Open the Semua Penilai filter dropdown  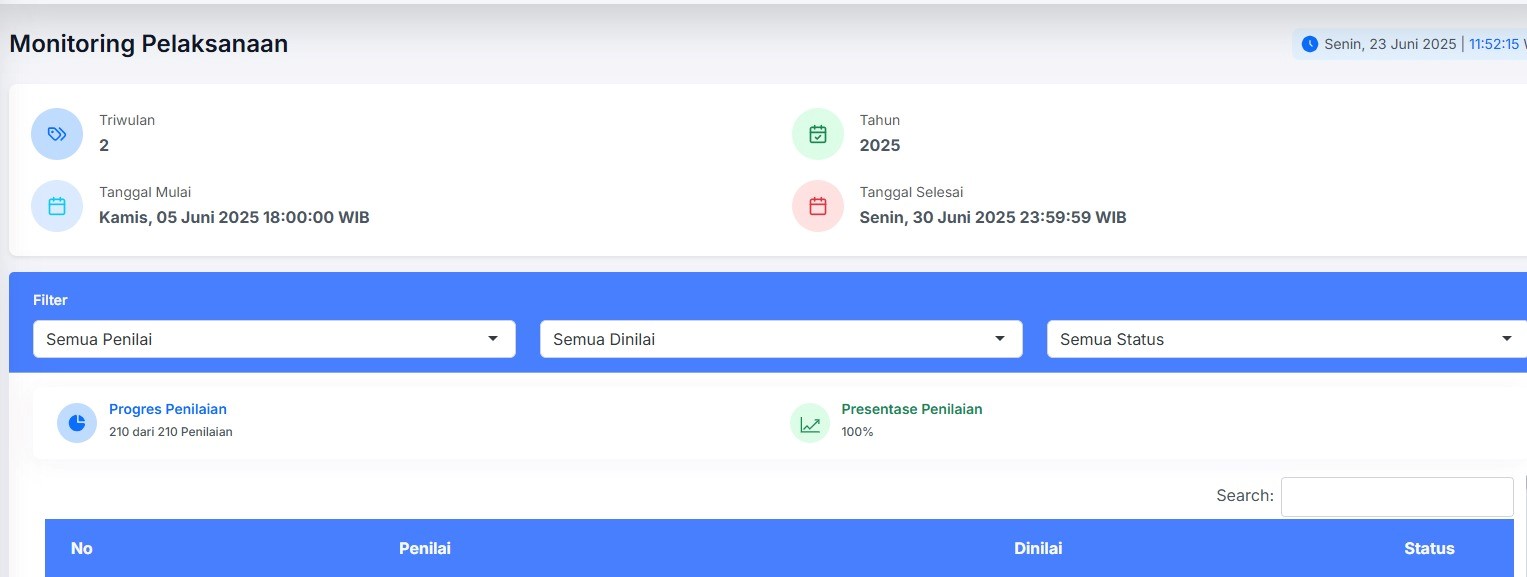point(274,339)
